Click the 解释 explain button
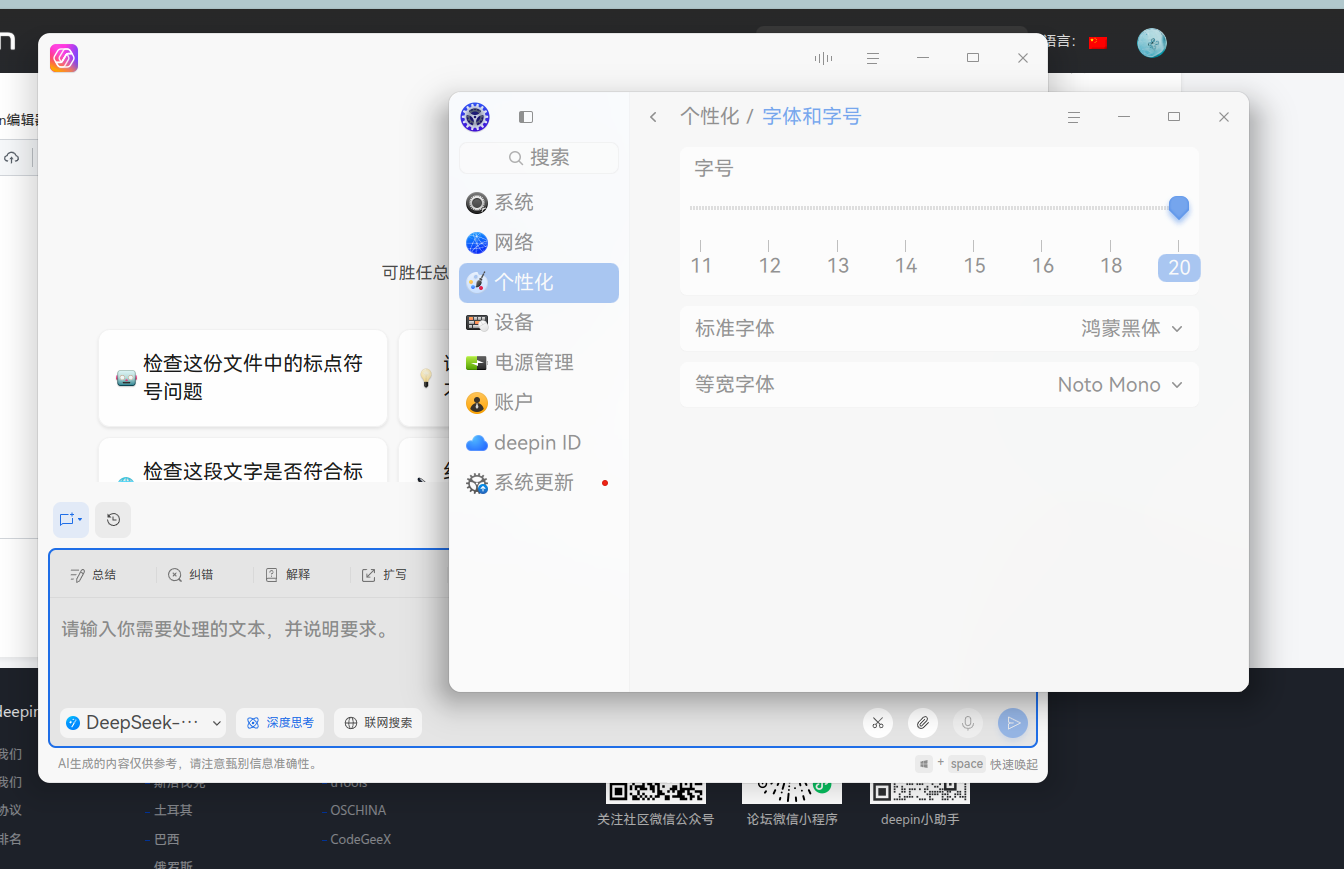 [x=287, y=575]
